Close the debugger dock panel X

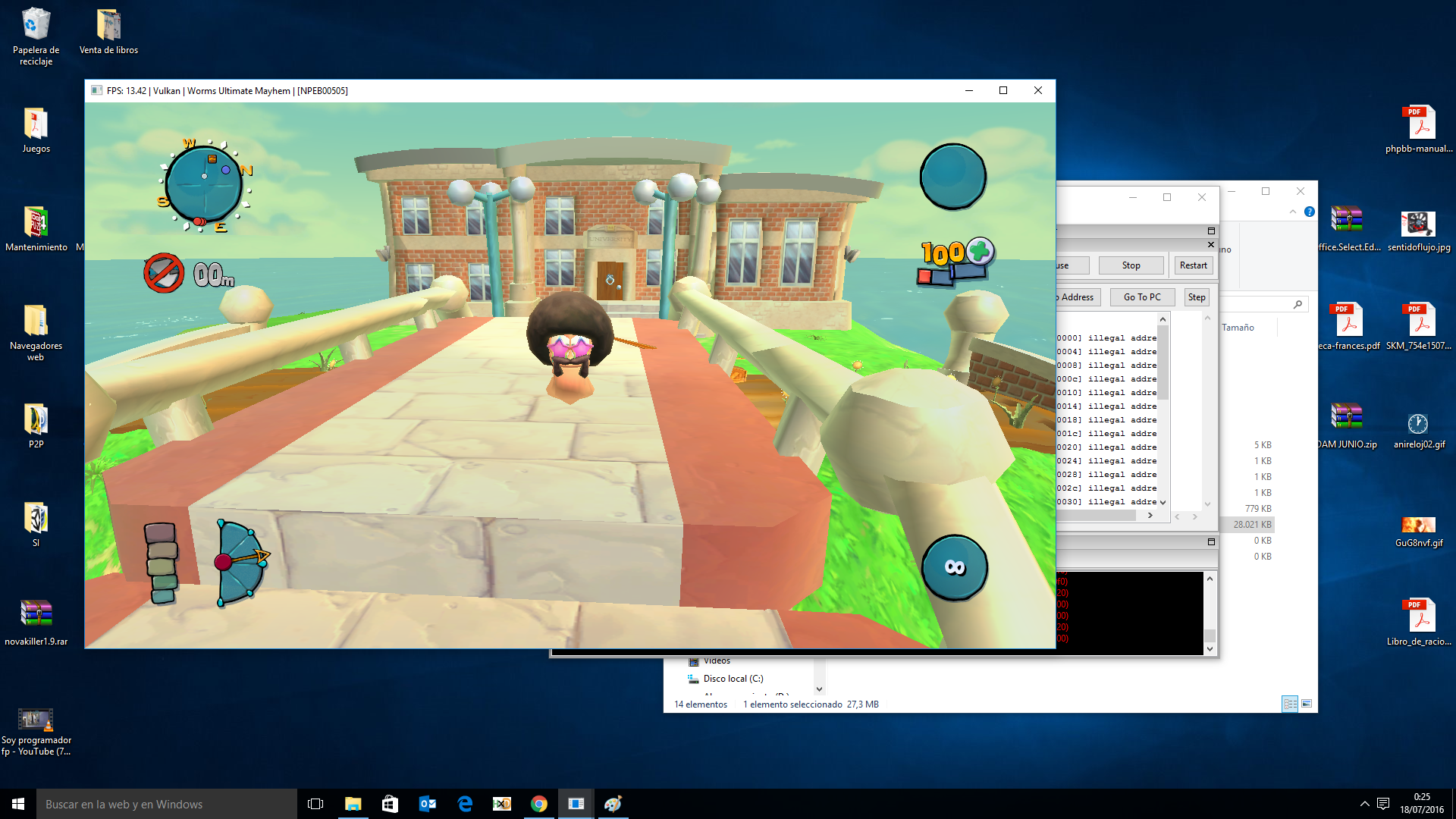click(1211, 244)
